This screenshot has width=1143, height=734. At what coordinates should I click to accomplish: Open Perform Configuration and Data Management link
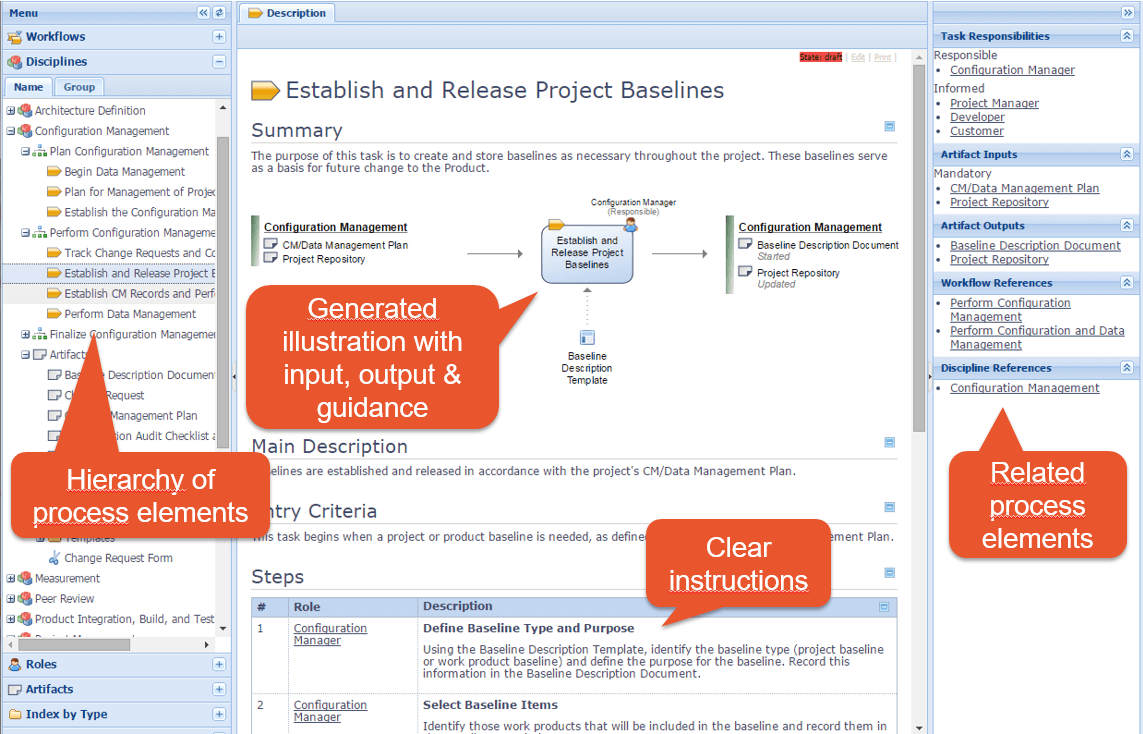(1037, 337)
